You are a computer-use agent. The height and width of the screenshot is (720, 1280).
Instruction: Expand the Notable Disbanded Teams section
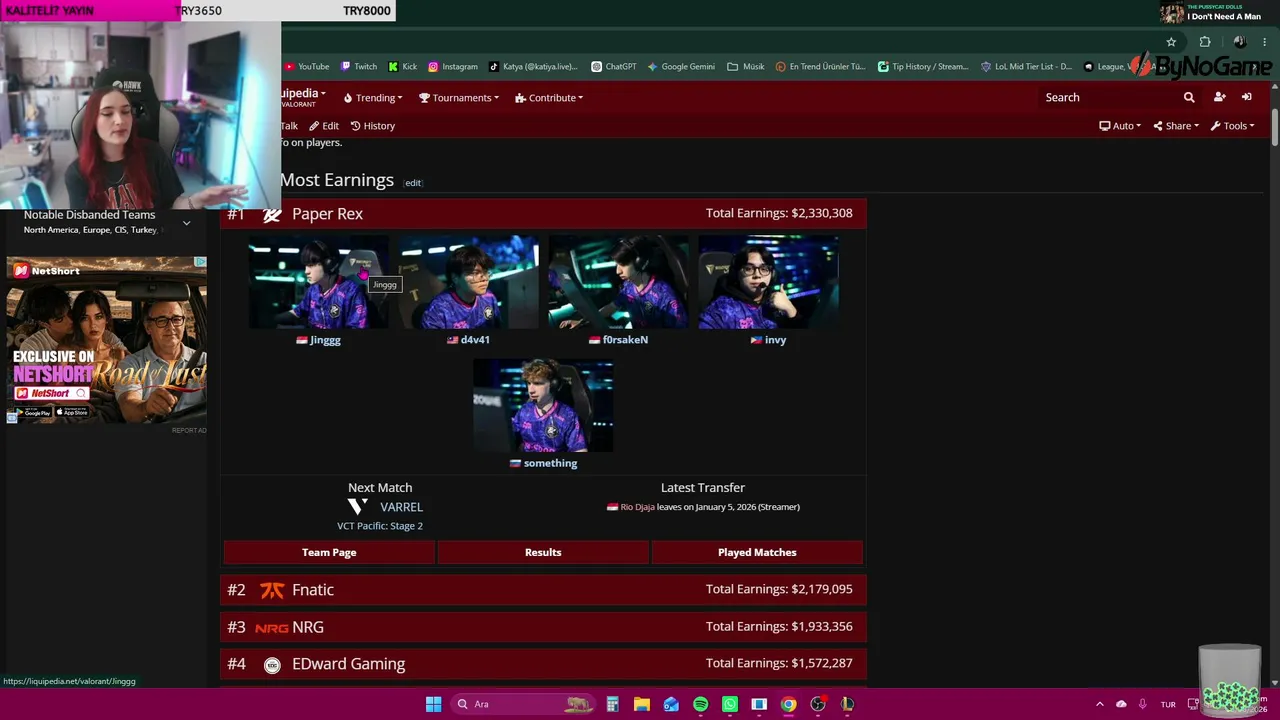(x=186, y=223)
